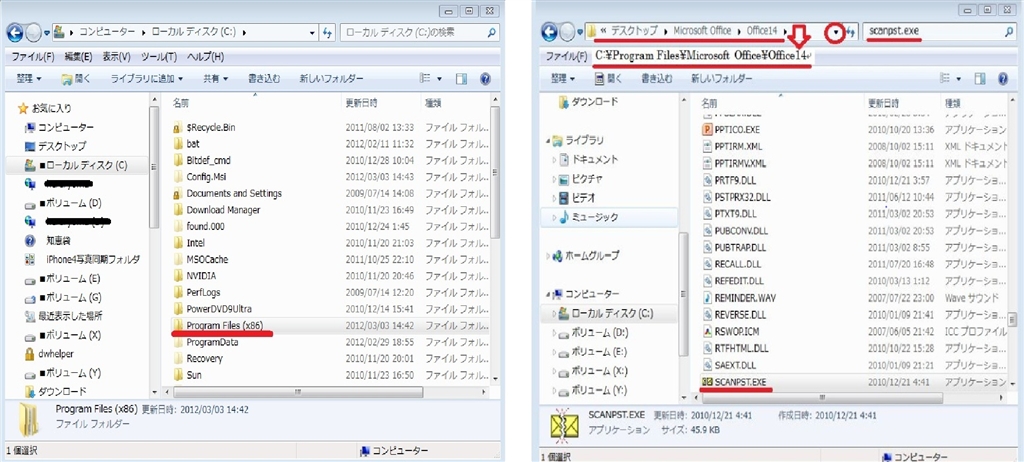
Task: Open the 整理 dropdown in right window
Action: point(562,78)
